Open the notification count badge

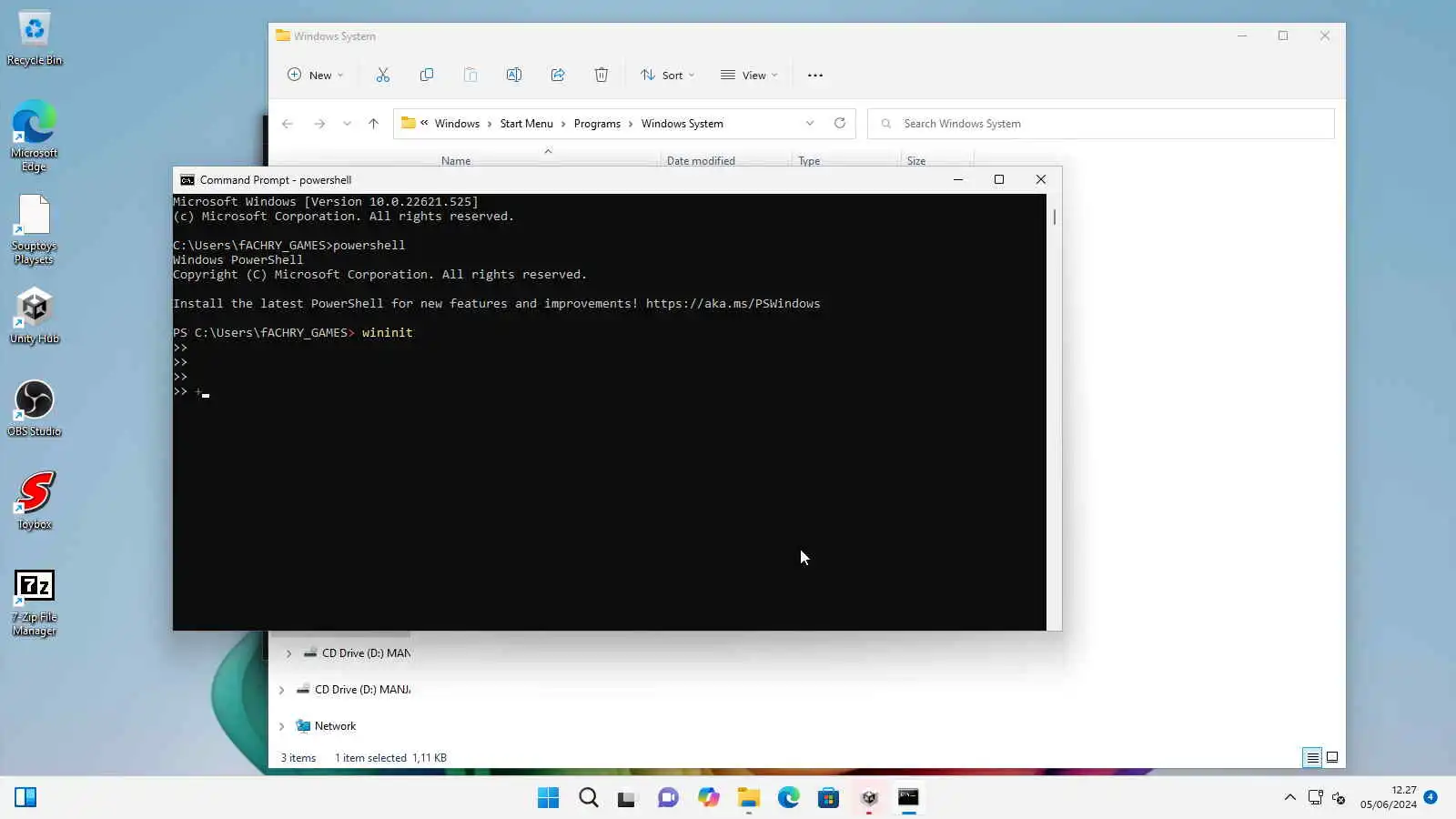tap(1431, 797)
